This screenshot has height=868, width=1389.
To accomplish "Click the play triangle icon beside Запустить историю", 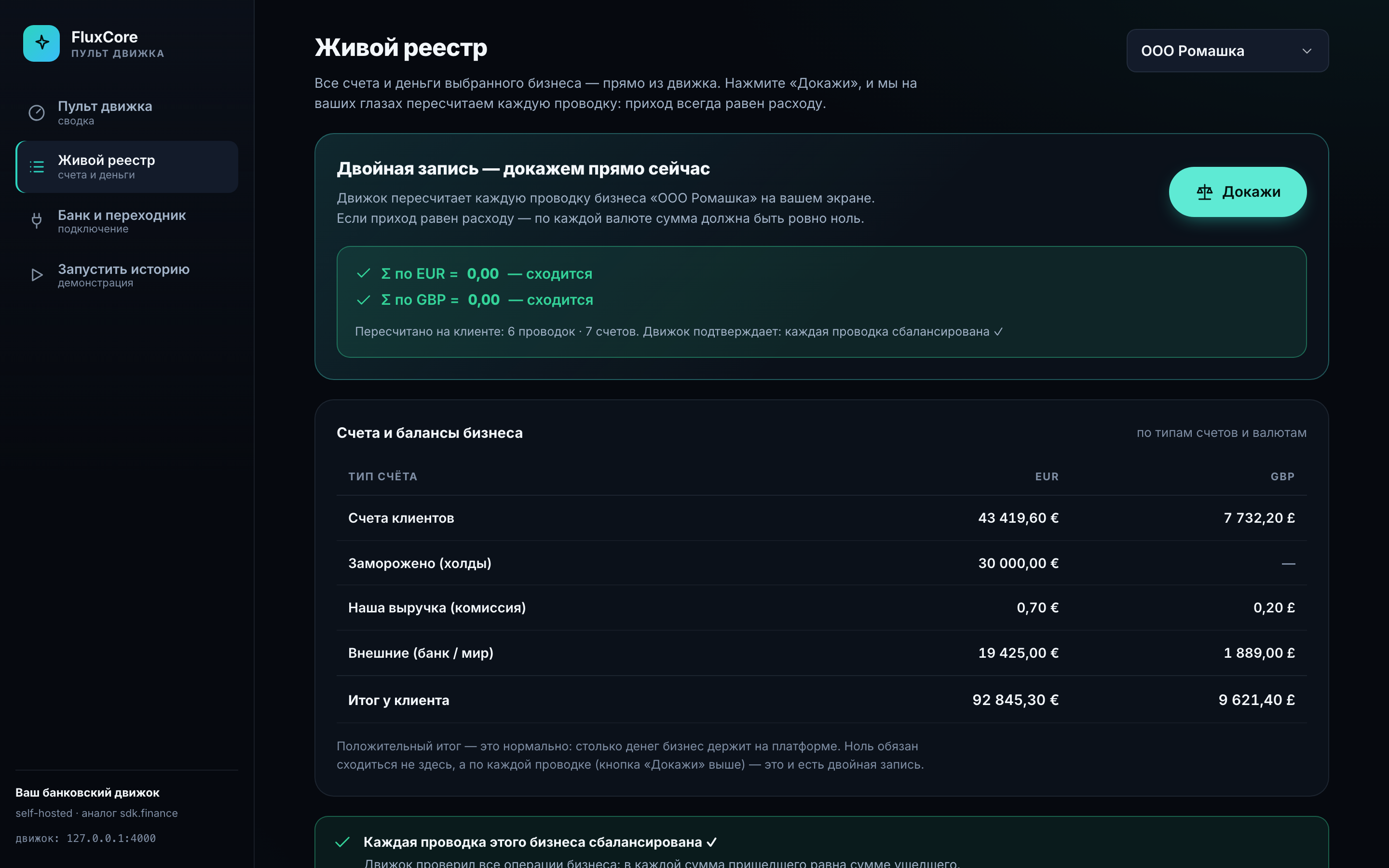I will (x=37, y=275).
